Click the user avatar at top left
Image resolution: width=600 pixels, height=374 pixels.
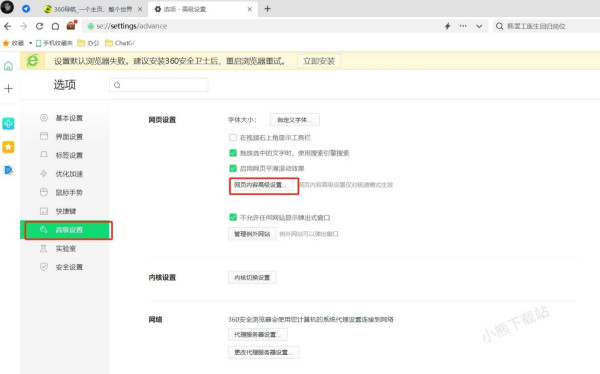7,8
